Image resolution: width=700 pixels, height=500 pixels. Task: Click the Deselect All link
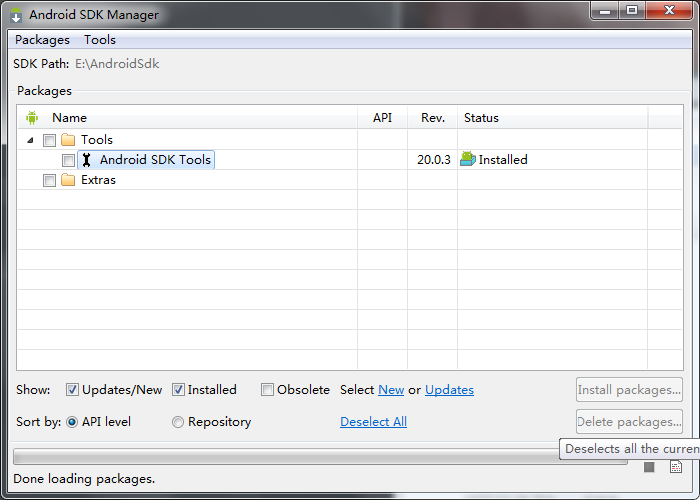point(373,422)
